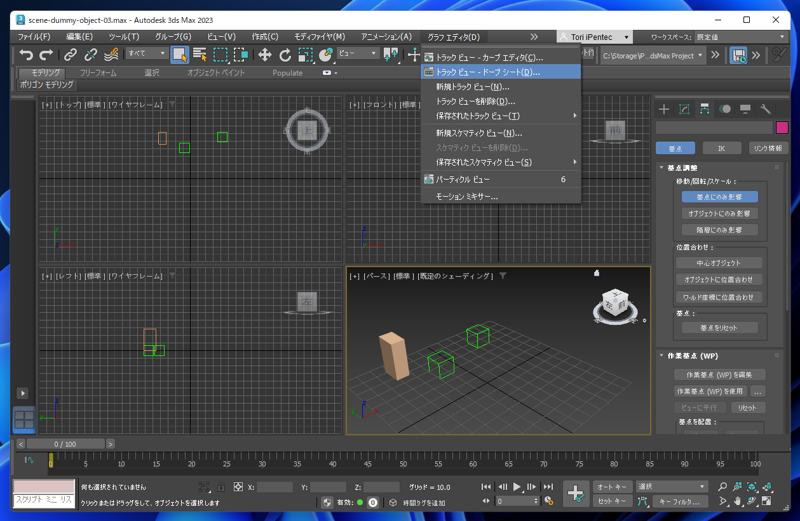800x521 pixels.
Task: Enable Affect Hierarchy Only button
Action: tap(719, 230)
